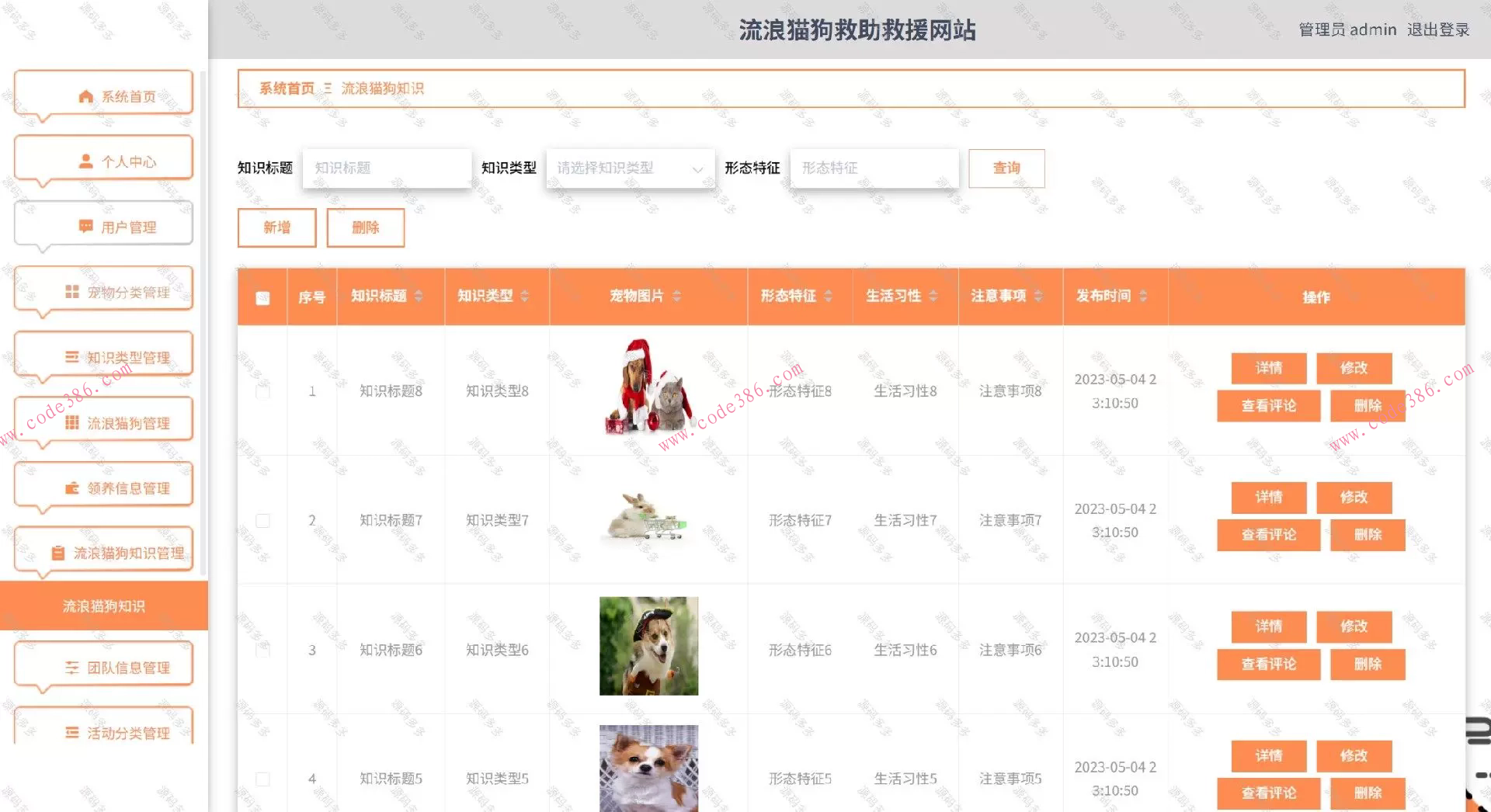Image resolution: width=1491 pixels, height=812 pixels.
Task: Click the home icon beside 系统首页
Action: pos(85,95)
